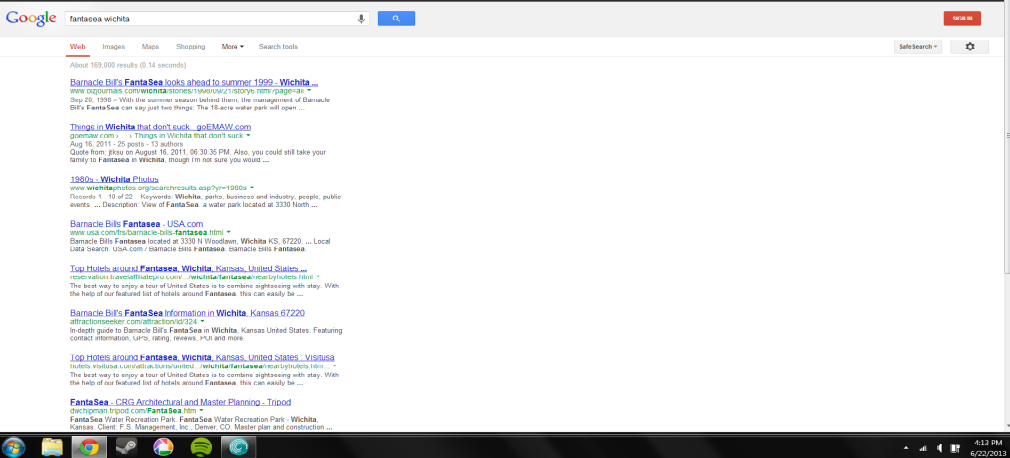This screenshot has height=458, width=1010.
Task: Click the Sign In button
Action: (x=962, y=19)
